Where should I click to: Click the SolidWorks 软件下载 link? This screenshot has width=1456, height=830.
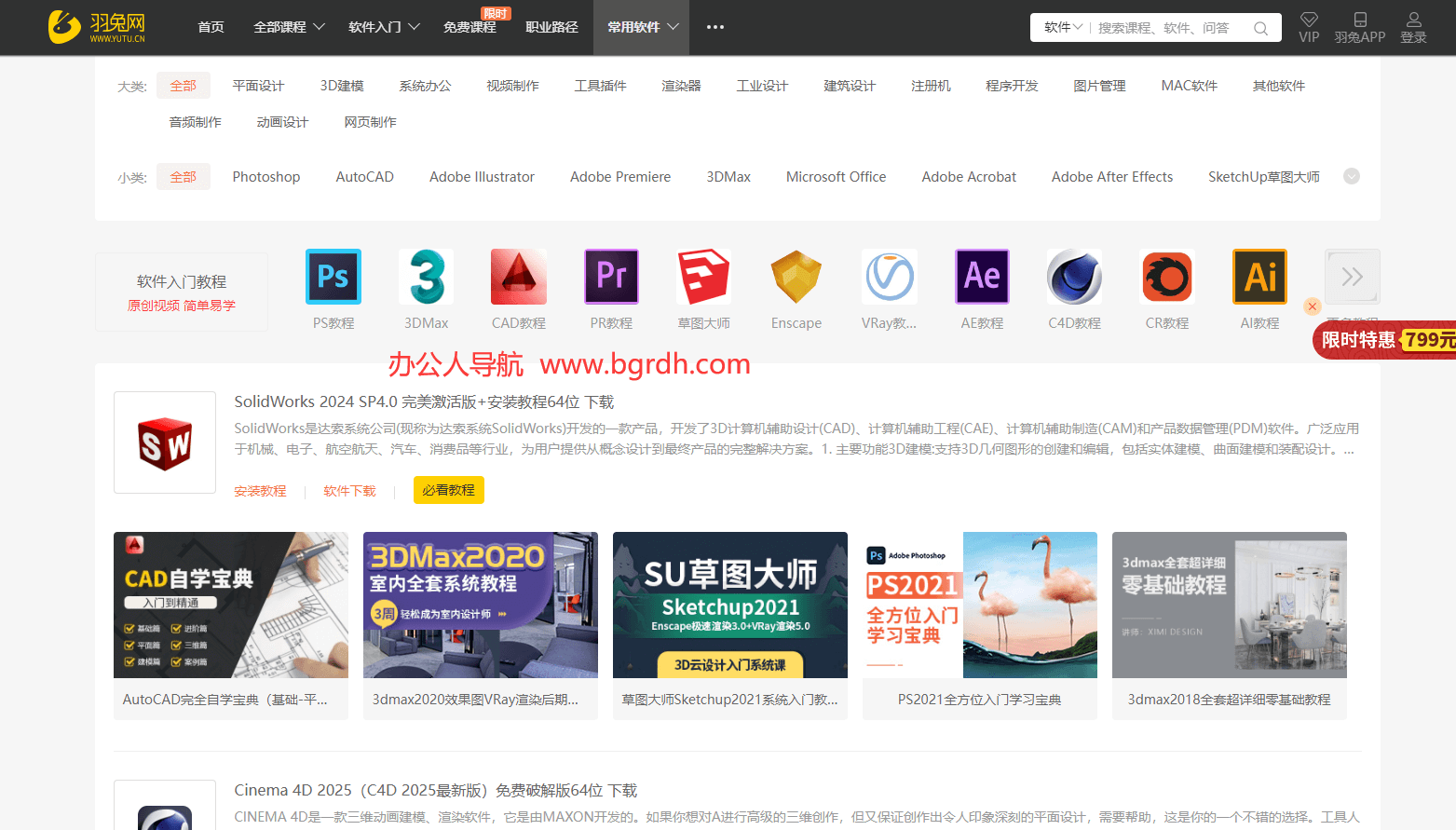click(x=349, y=491)
